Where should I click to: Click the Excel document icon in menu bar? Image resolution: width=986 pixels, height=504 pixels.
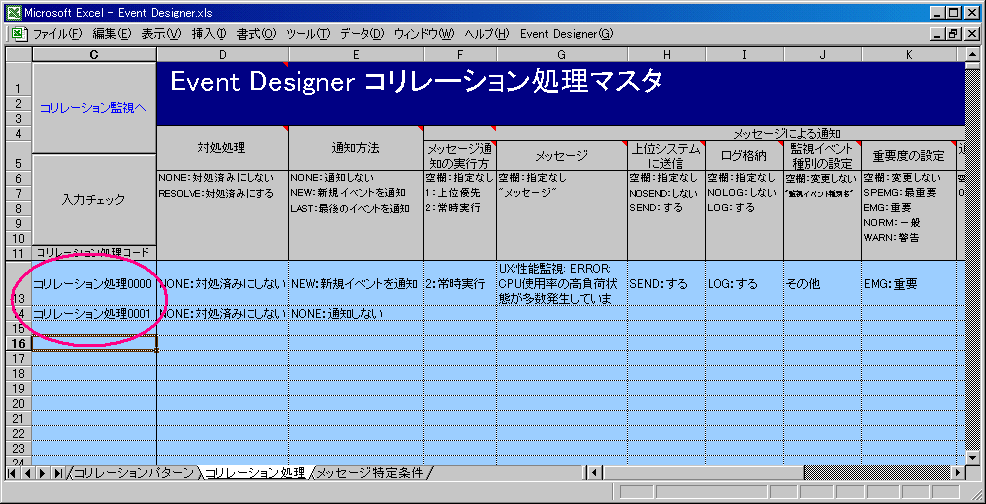coord(18,33)
